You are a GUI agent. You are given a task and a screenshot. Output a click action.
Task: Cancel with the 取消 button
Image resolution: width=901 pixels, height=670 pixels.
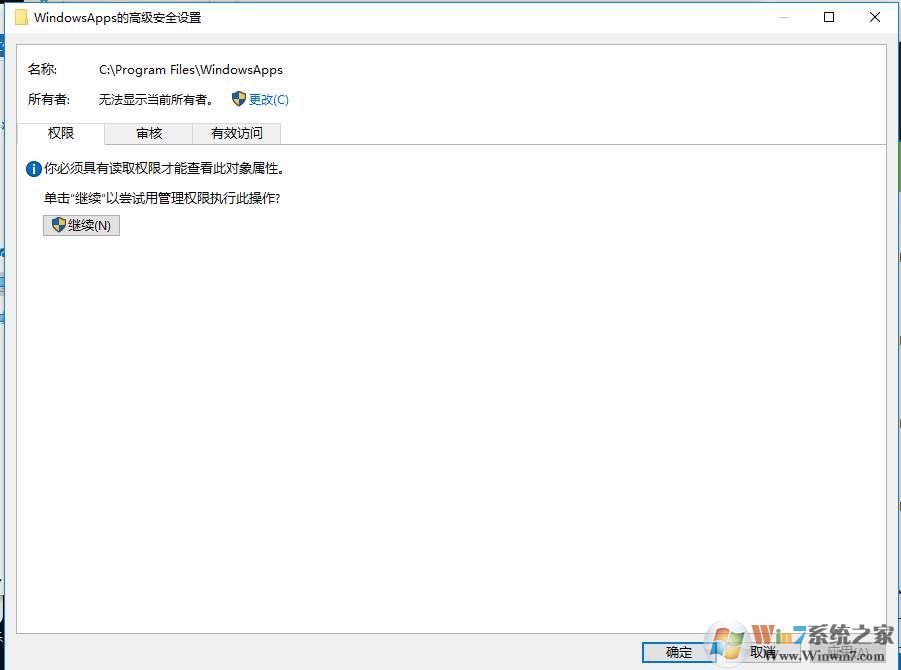(763, 652)
